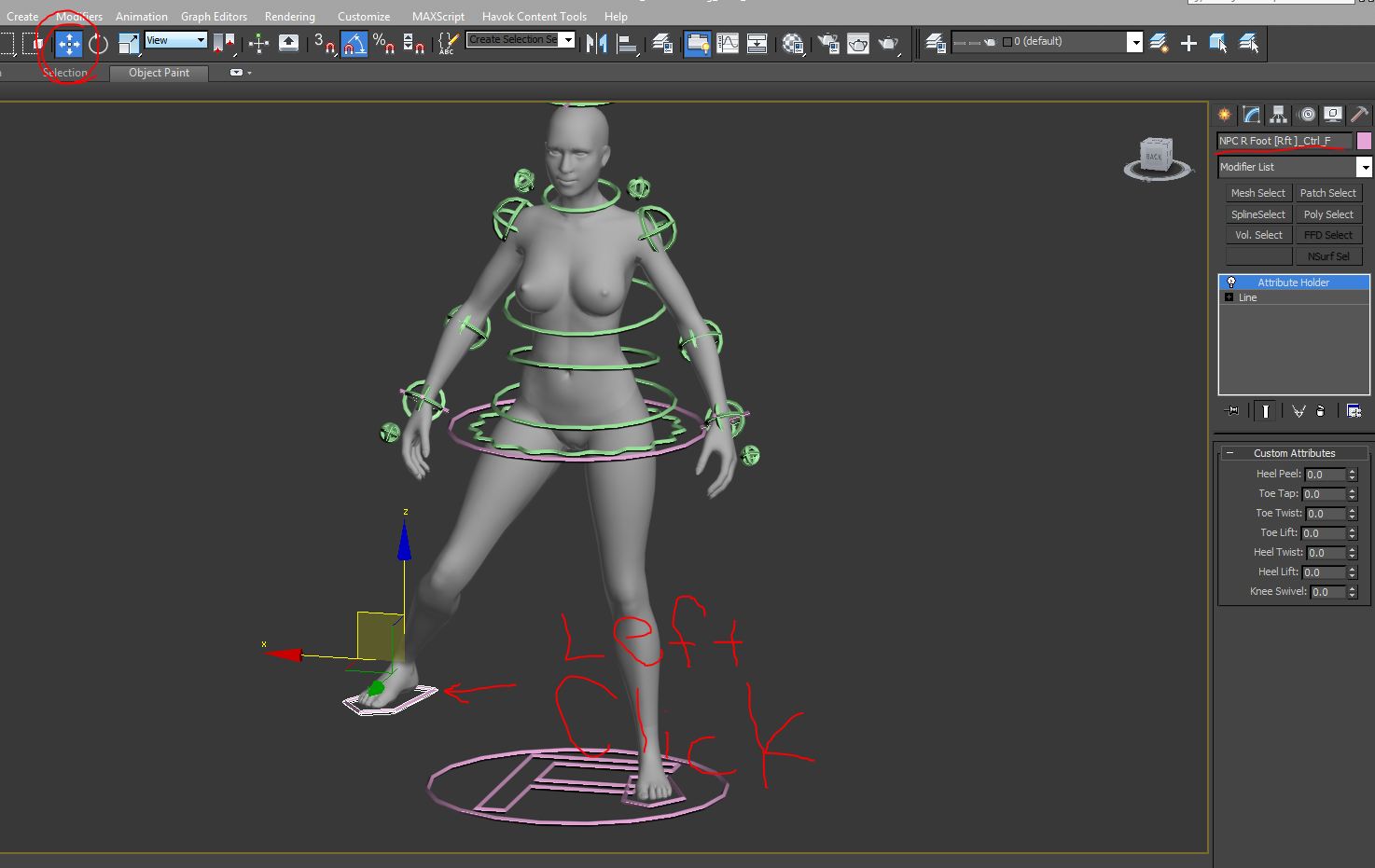
Task: Open the Material Editor
Action: [x=793, y=43]
